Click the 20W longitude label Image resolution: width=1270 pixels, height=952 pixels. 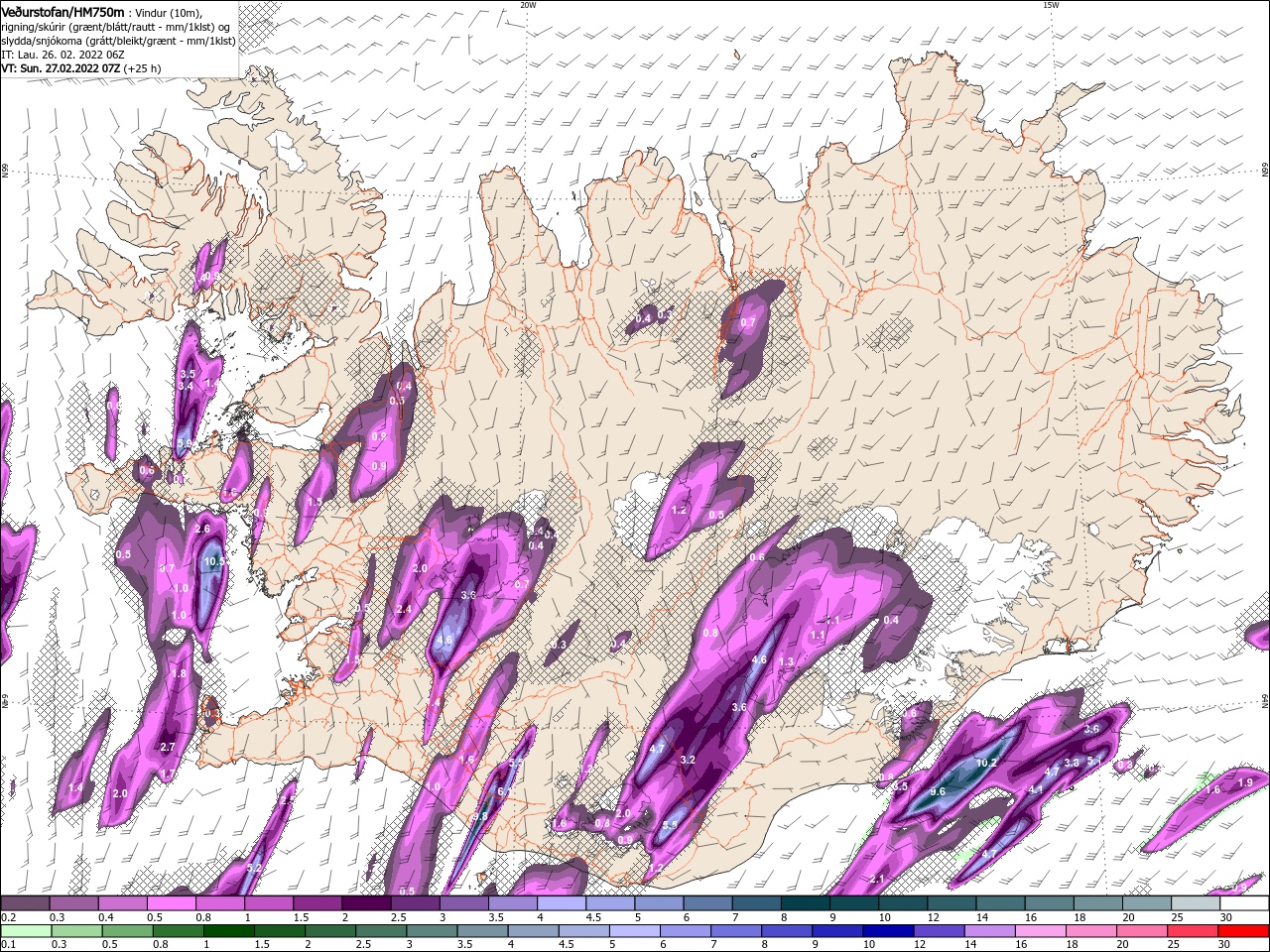(x=528, y=5)
